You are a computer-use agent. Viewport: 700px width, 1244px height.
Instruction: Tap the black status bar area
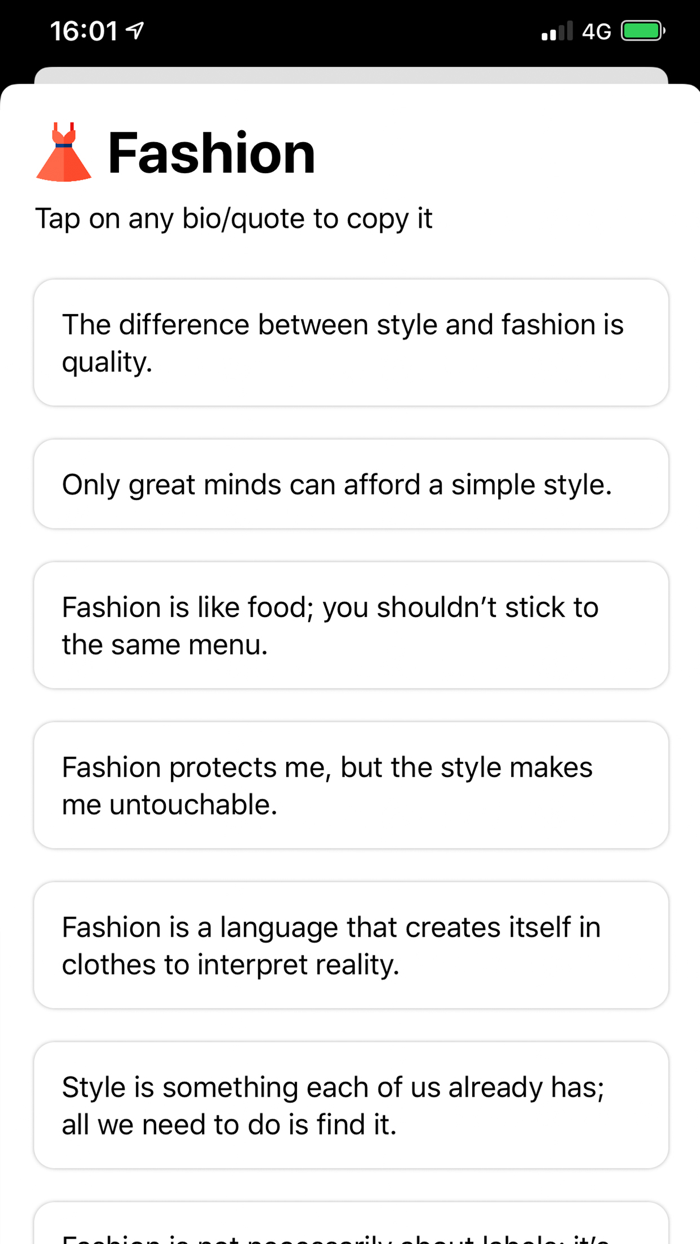point(350,30)
